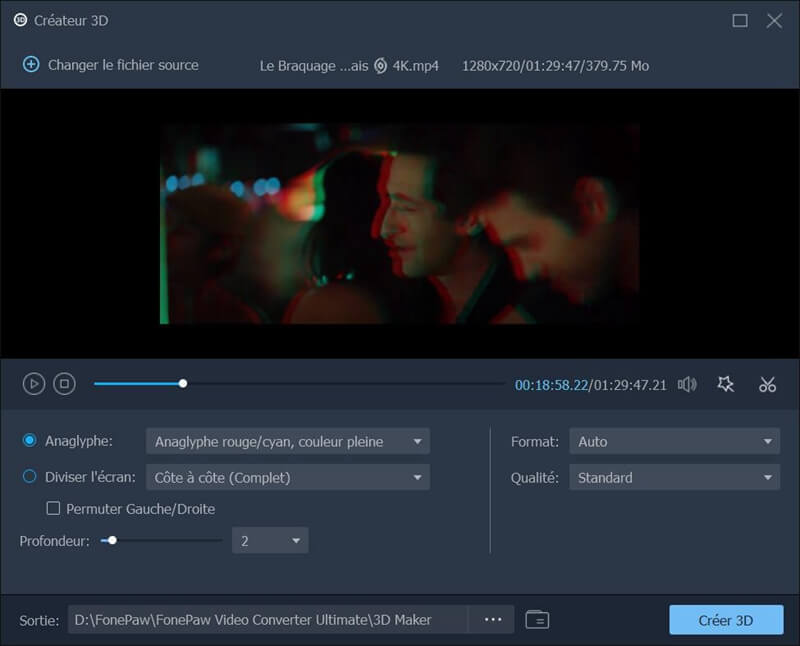Screen dimensions: 800x646
Task: Click the Profondeur depth slider handle
Action: pos(112,540)
